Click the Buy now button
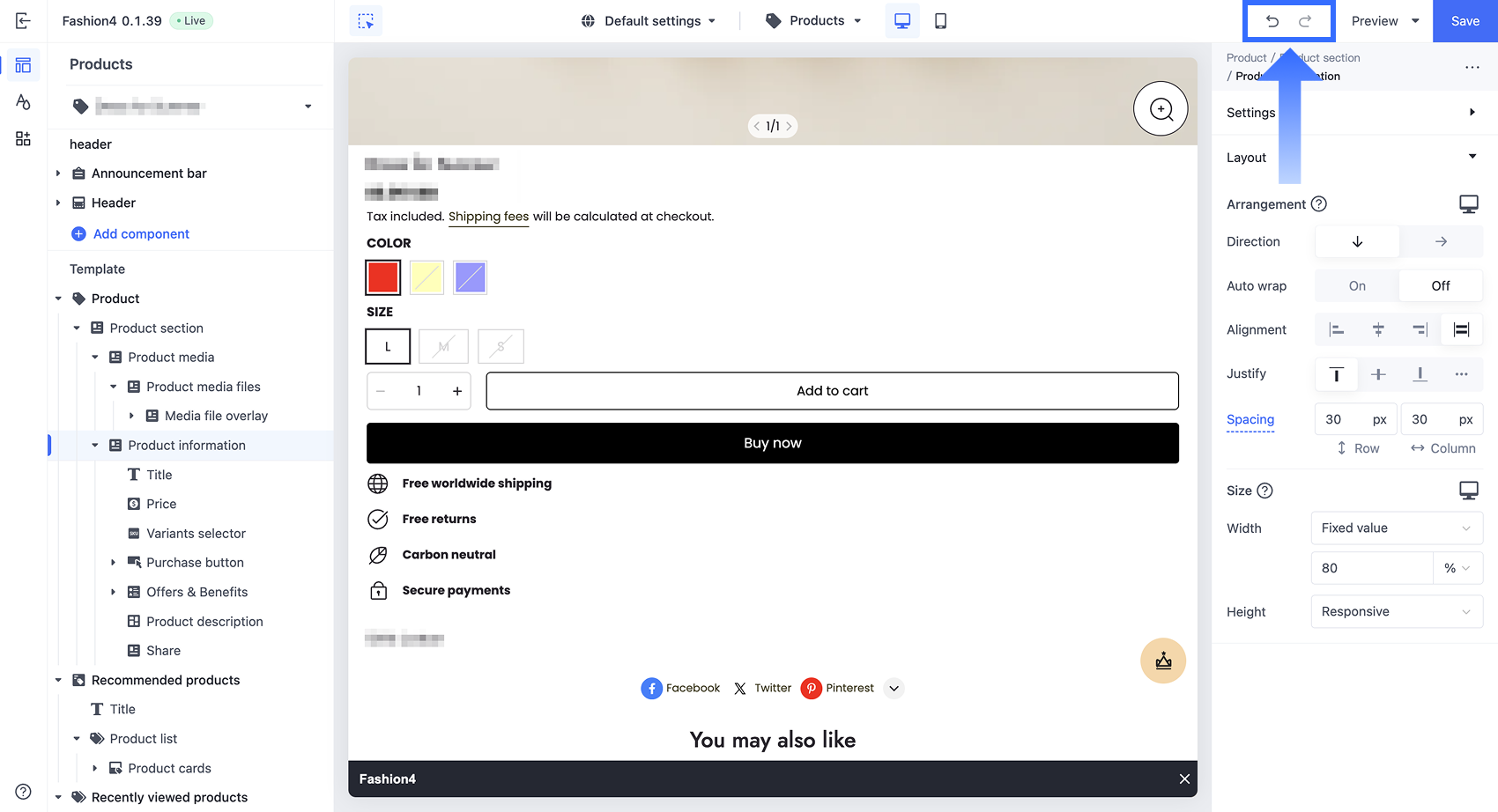The width and height of the screenshot is (1498, 812). pos(773,443)
